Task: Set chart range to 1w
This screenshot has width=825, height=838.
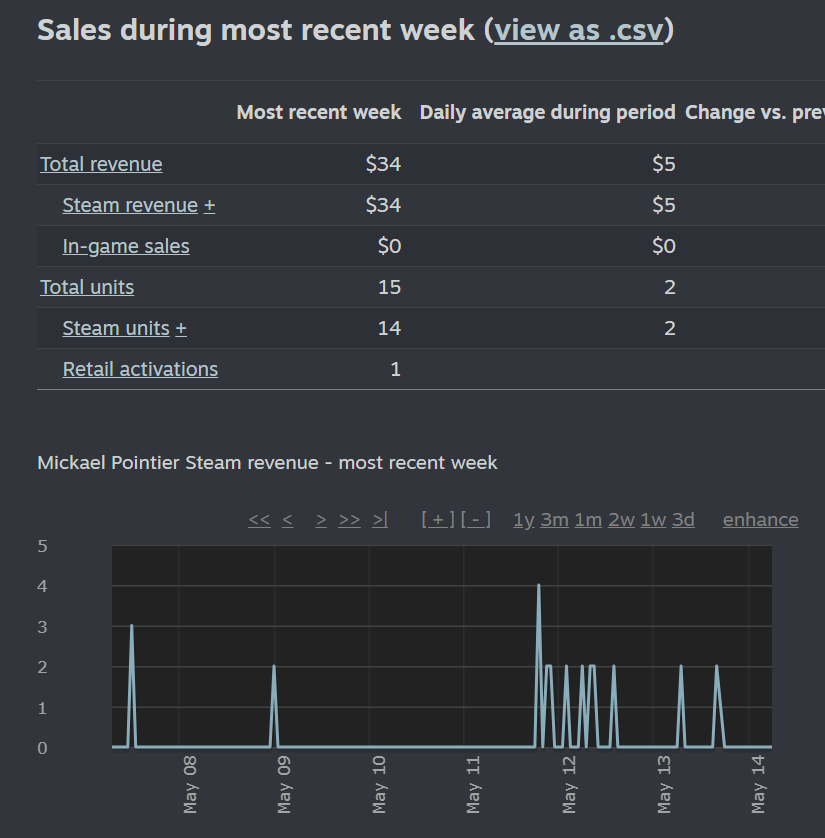Action: pos(653,519)
